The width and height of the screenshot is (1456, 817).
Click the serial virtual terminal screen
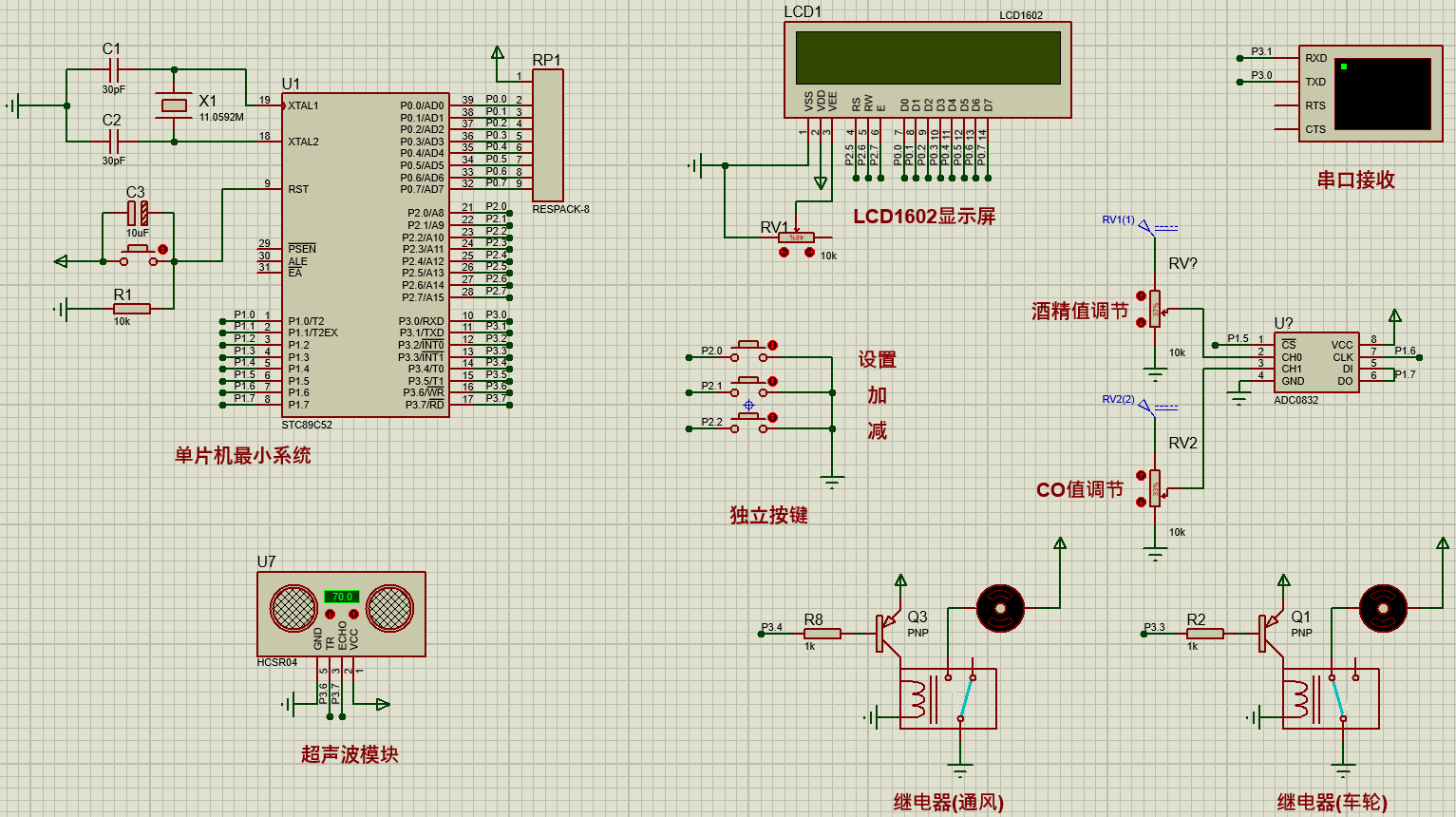[1382, 94]
